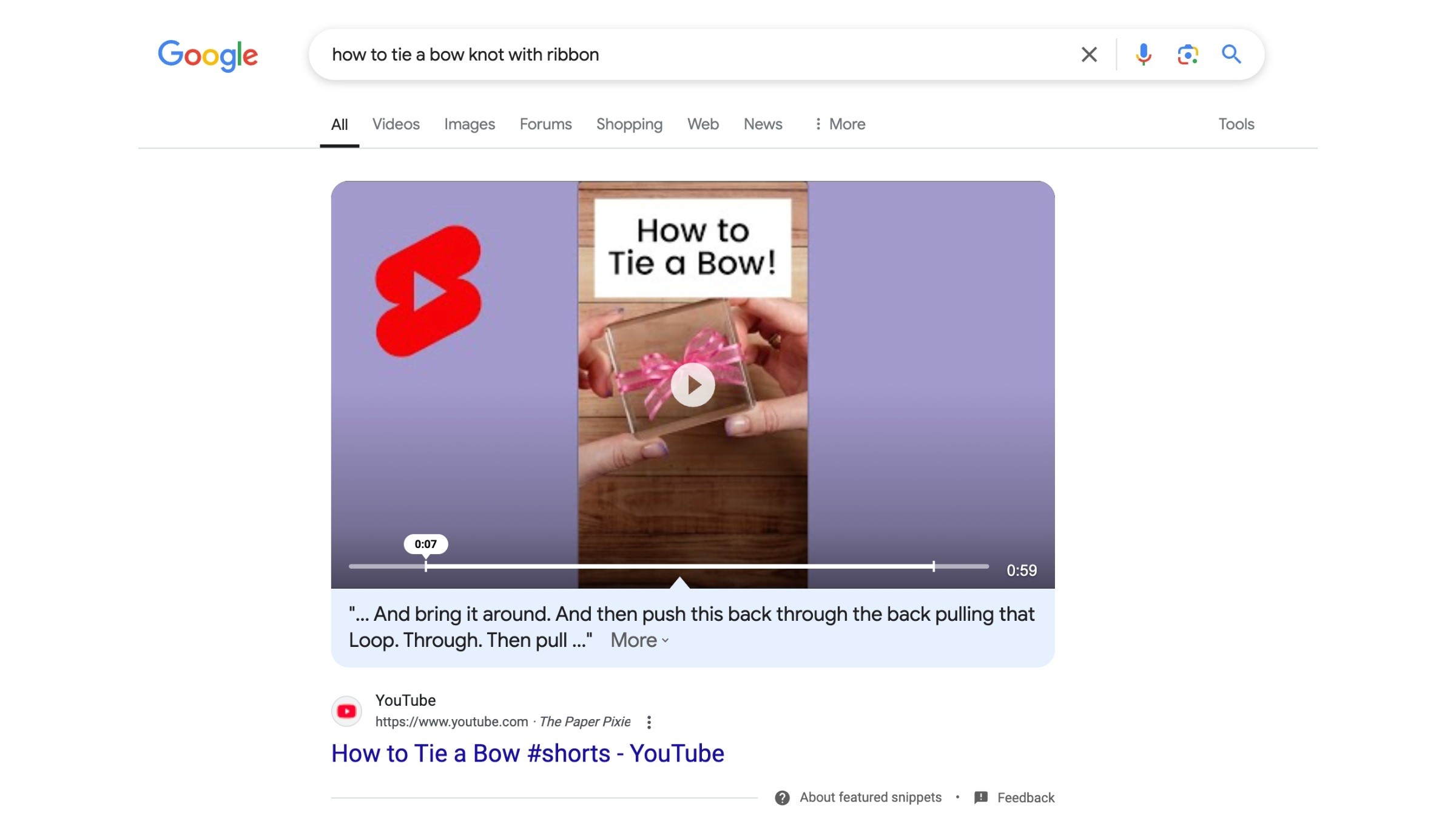Click the video progress bar track
The image size is (1456, 815).
669,566
